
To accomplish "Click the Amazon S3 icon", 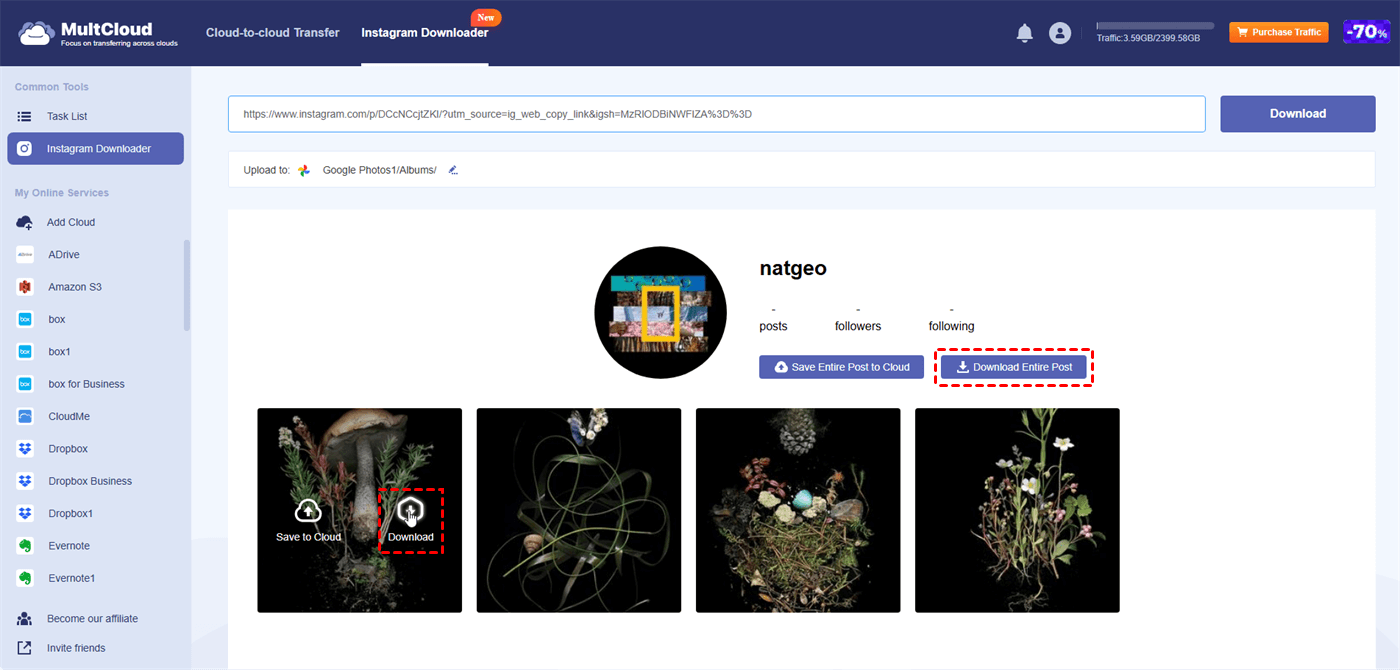I will point(25,287).
